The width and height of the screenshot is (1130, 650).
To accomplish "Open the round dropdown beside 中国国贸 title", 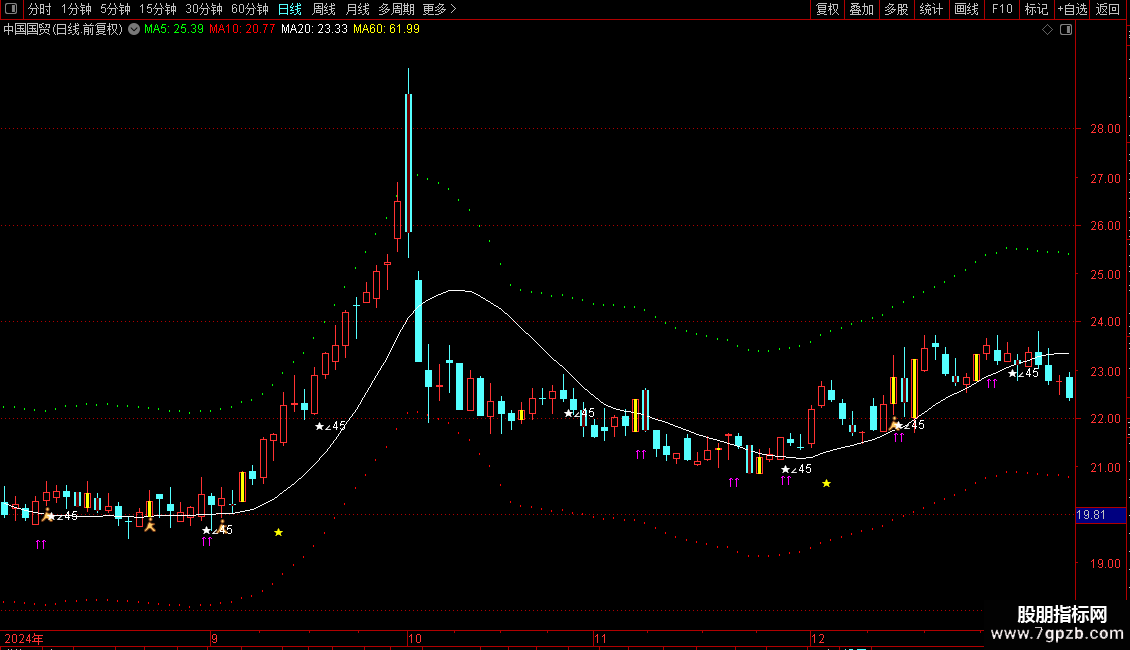I will pos(134,30).
